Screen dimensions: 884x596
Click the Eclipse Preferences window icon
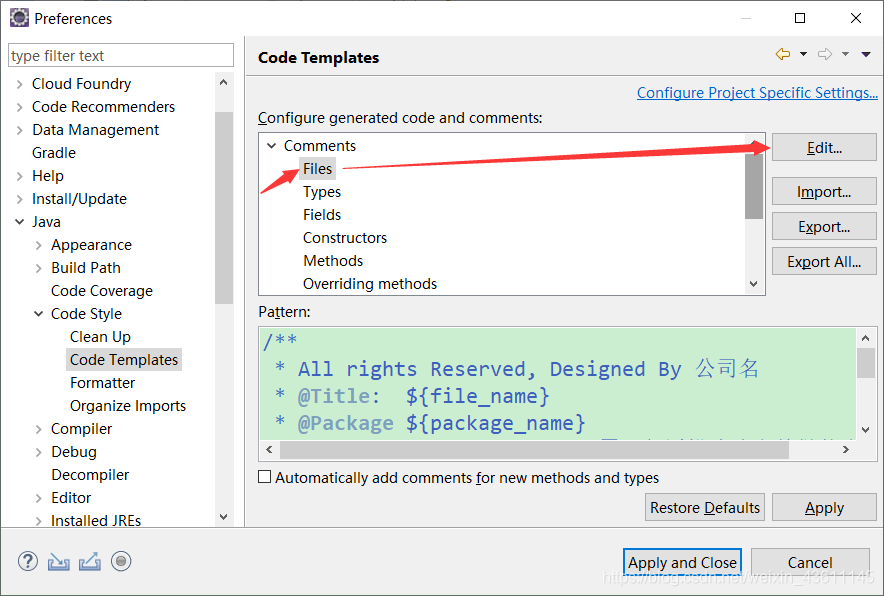click(x=19, y=18)
